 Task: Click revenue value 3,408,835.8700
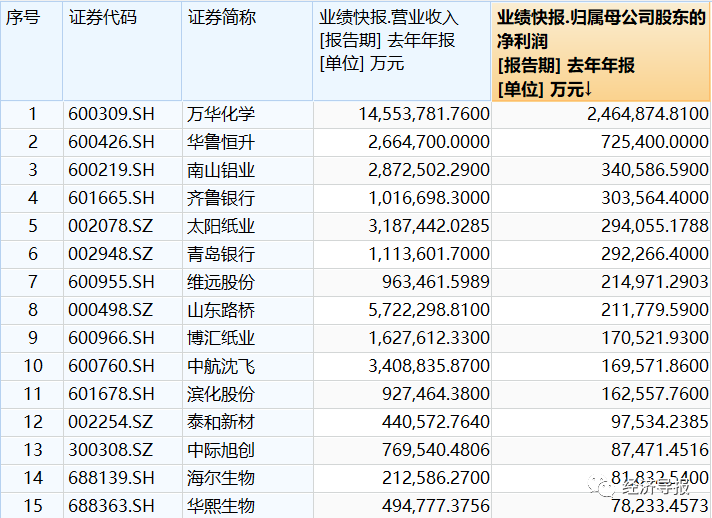click(x=429, y=366)
